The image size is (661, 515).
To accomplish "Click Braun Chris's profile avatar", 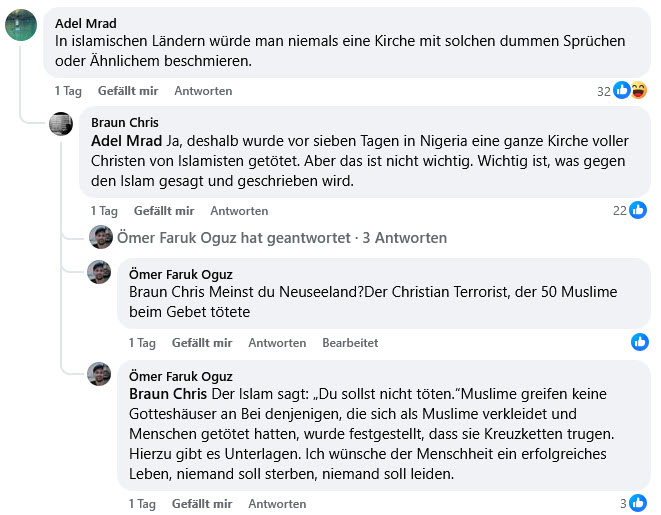I will pos(61,125).
